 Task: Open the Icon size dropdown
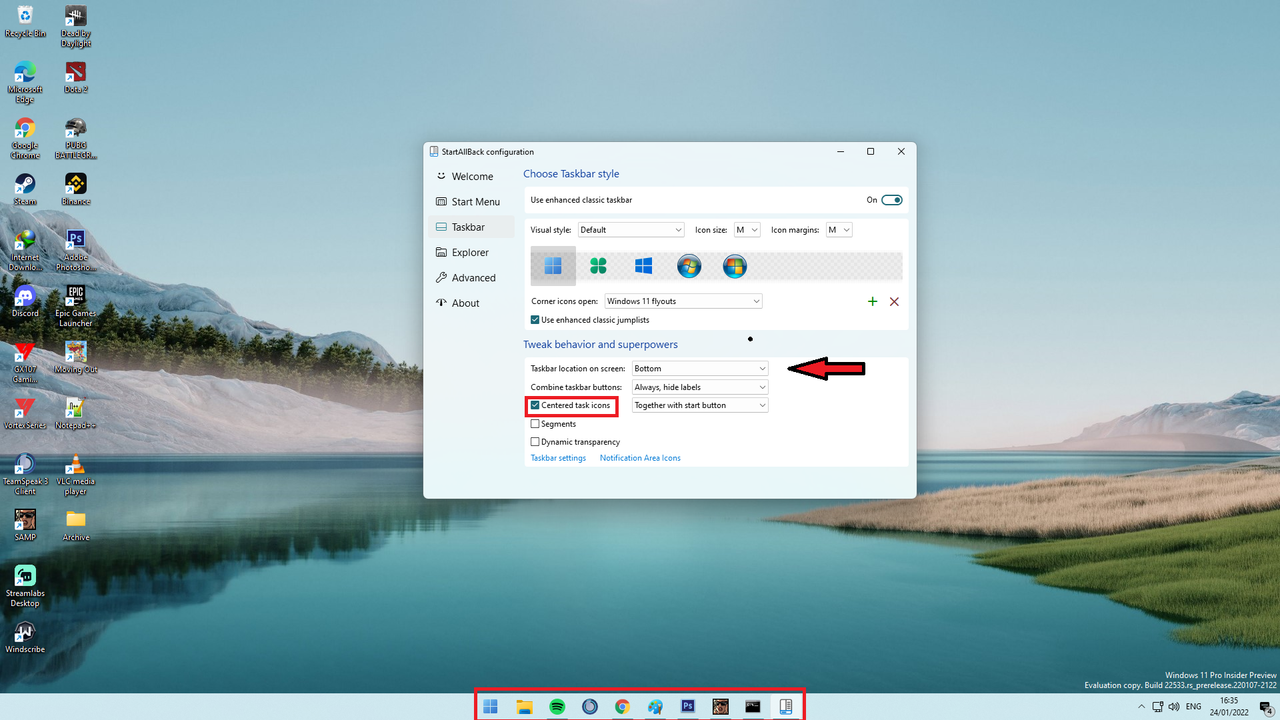point(747,230)
